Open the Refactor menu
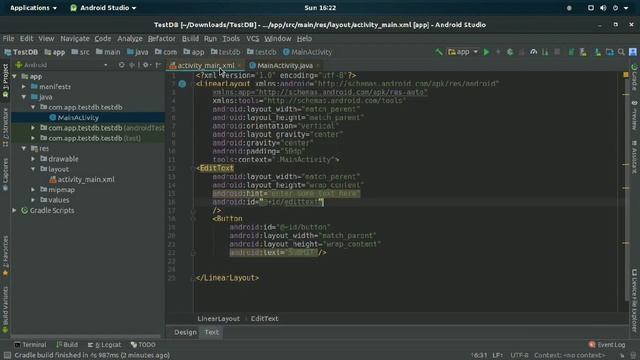The image size is (640, 360). (162, 38)
